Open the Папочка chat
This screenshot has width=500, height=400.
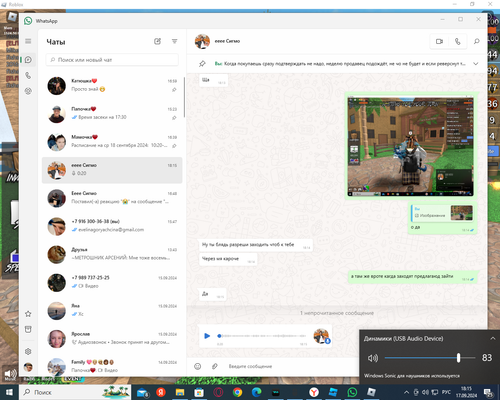click(x=112, y=114)
